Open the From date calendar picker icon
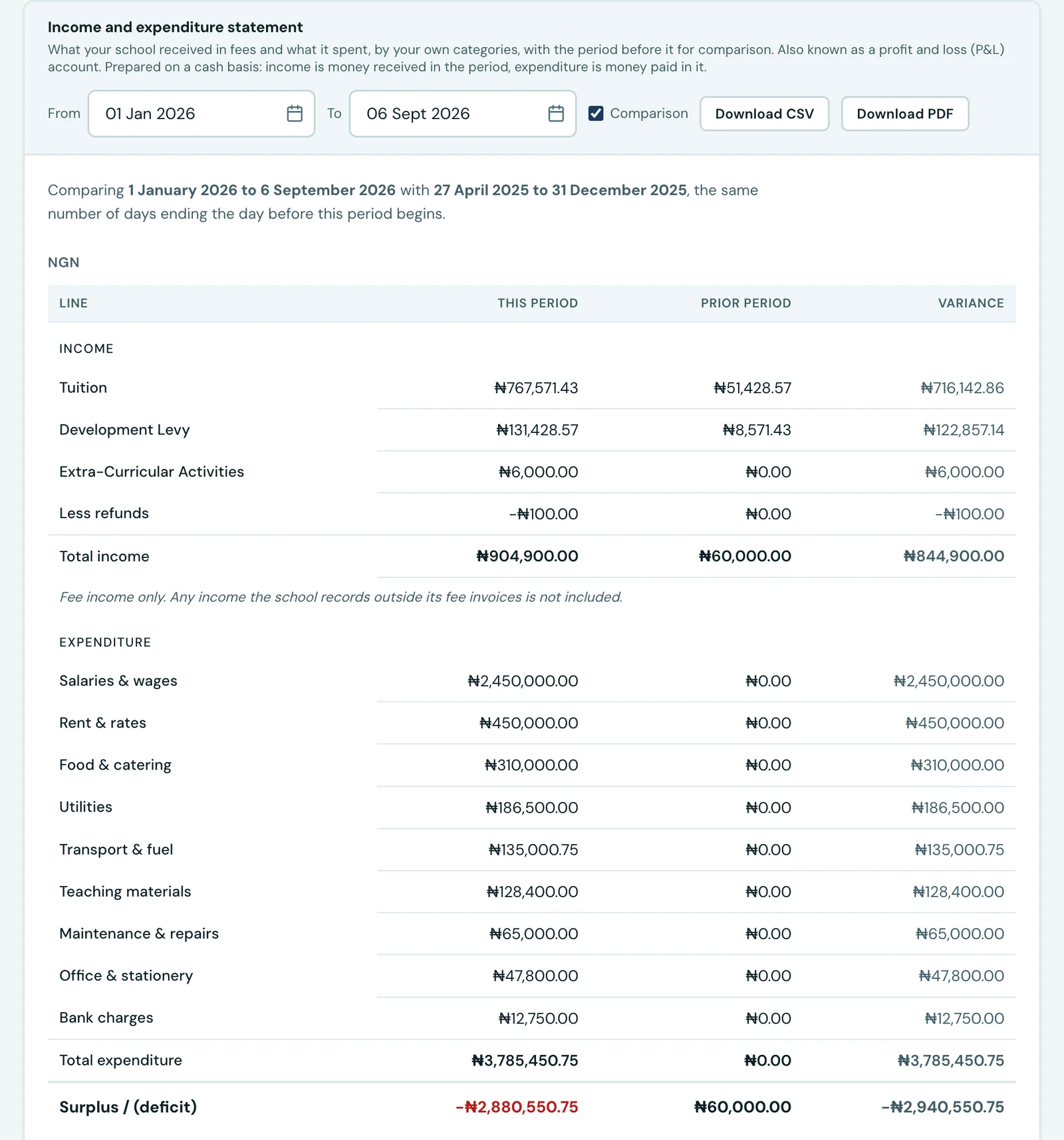Screen dimensions: 1064x1140 295,114
